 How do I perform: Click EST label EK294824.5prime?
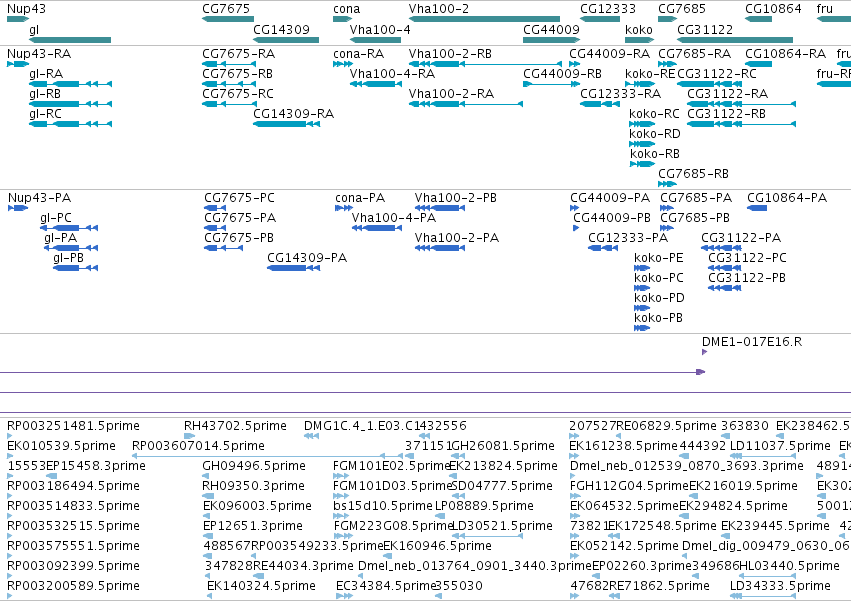(733, 506)
